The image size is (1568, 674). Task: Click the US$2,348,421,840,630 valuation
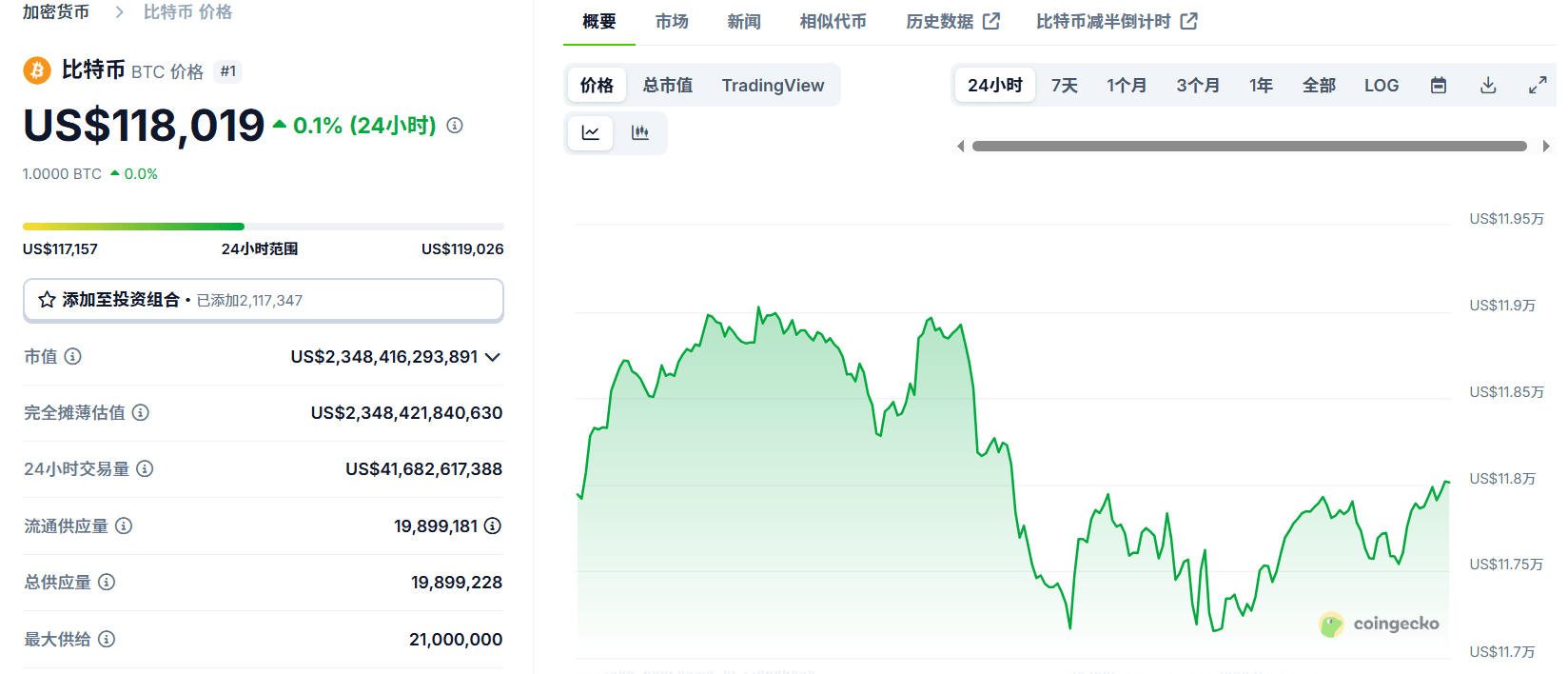pos(406,413)
